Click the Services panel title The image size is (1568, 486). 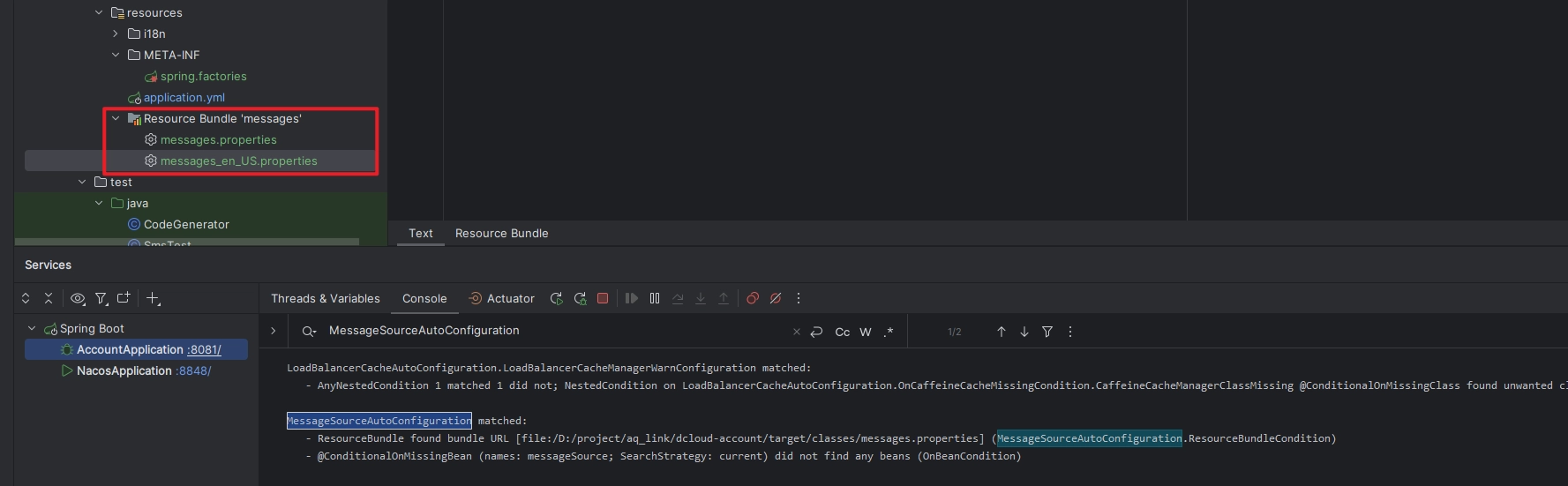point(48,265)
